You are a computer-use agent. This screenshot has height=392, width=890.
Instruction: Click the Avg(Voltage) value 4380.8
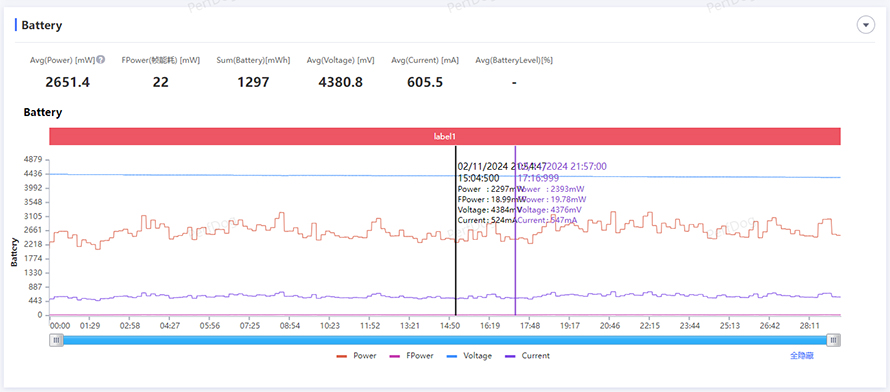(x=341, y=82)
